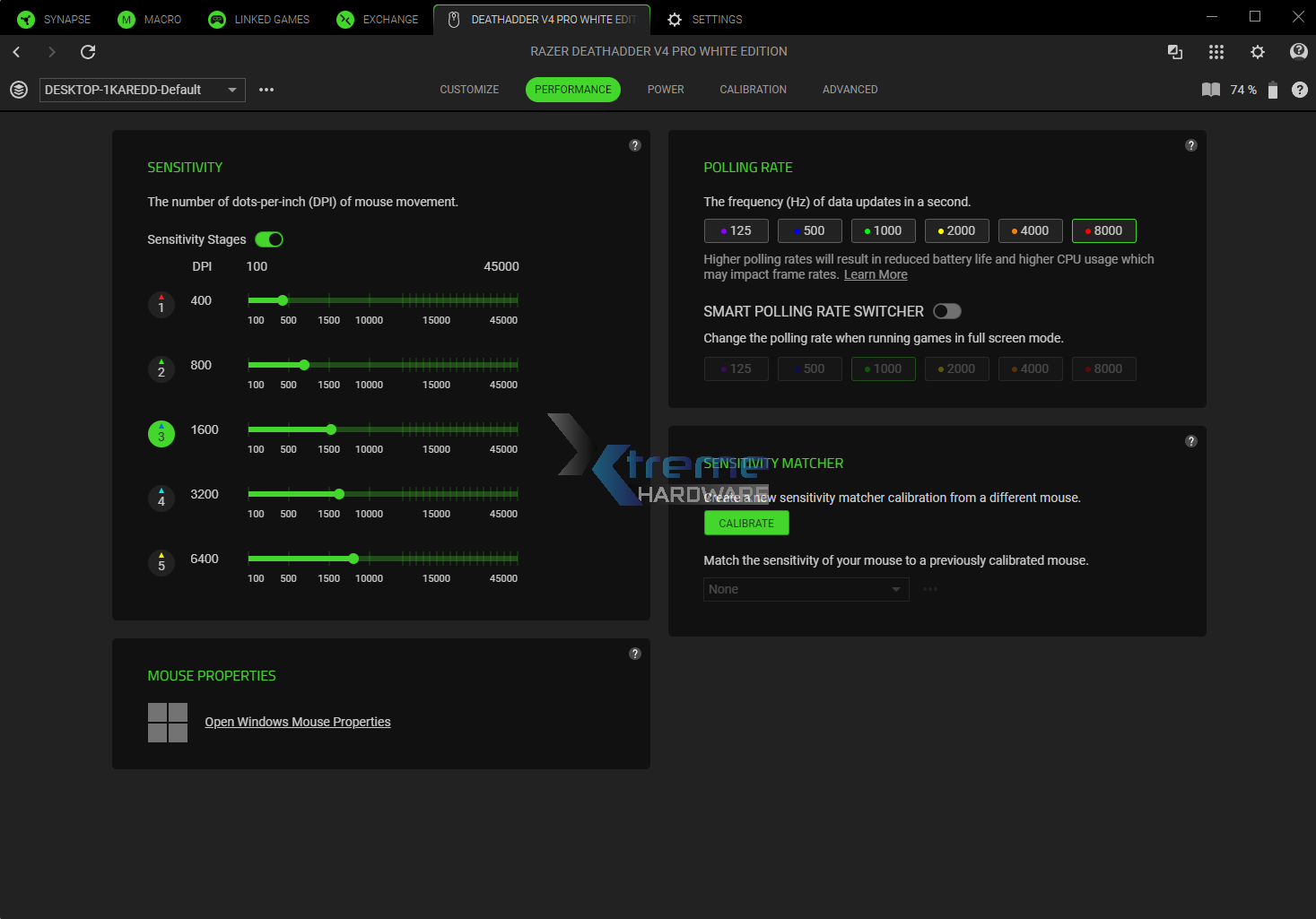This screenshot has width=1316, height=919.
Task: Click the DPI slider for stage 1
Action: pyautogui.click(x=283, y=300)
